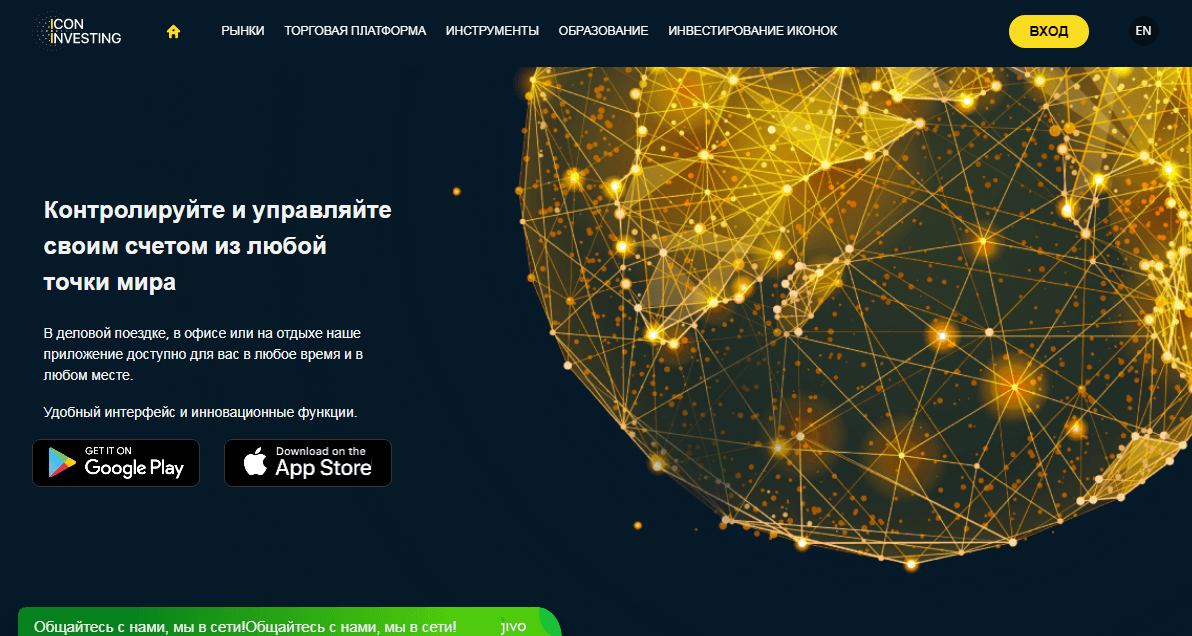Tap the Download on the App Store text
This screenshot has width=1192, height=636.
(323, 464)
